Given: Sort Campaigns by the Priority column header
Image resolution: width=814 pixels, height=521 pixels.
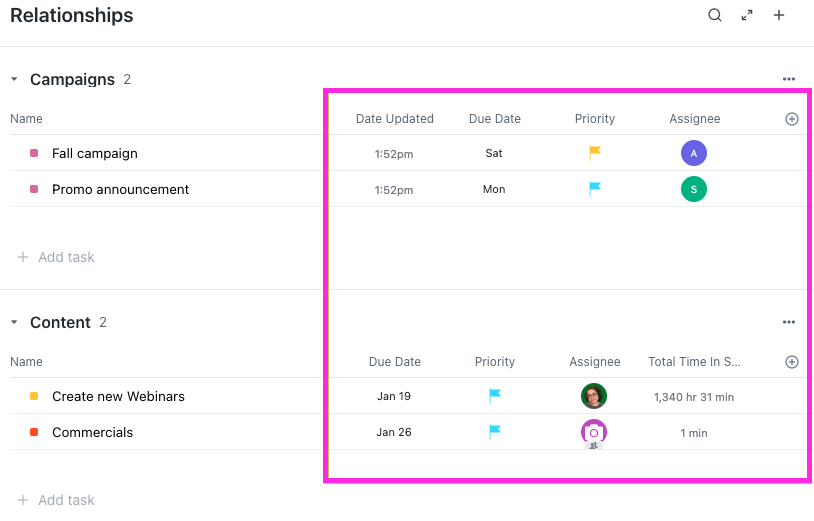Looking at the screenshot, I should [595, 119].
